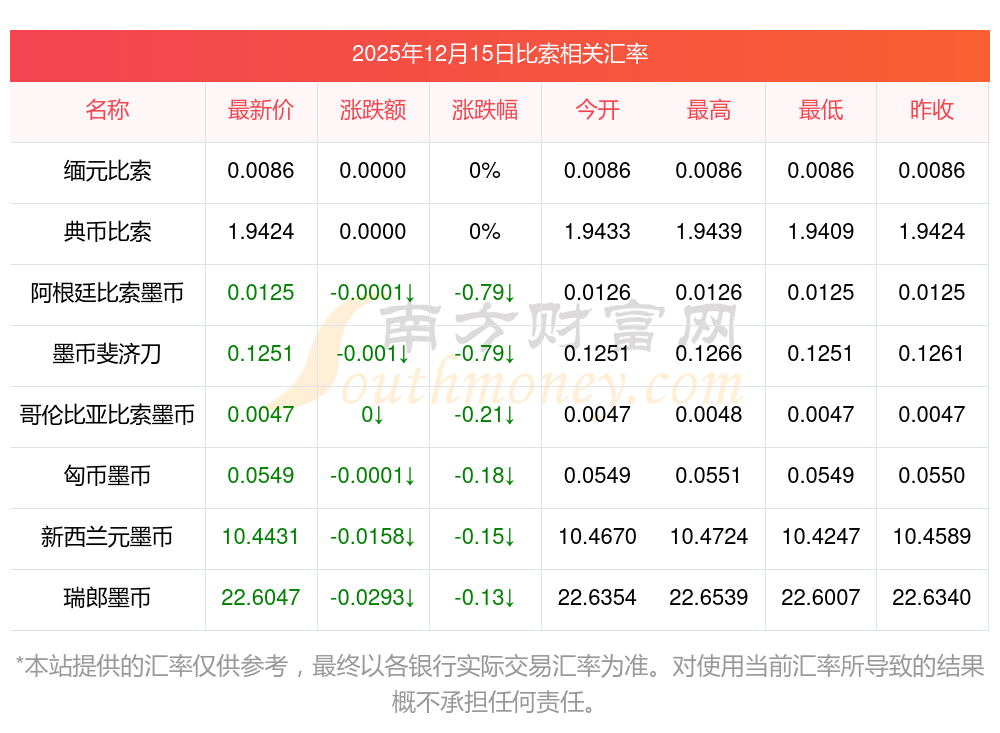Click the 典币比索 row name

pyautogui.click(x=107, y=232)
